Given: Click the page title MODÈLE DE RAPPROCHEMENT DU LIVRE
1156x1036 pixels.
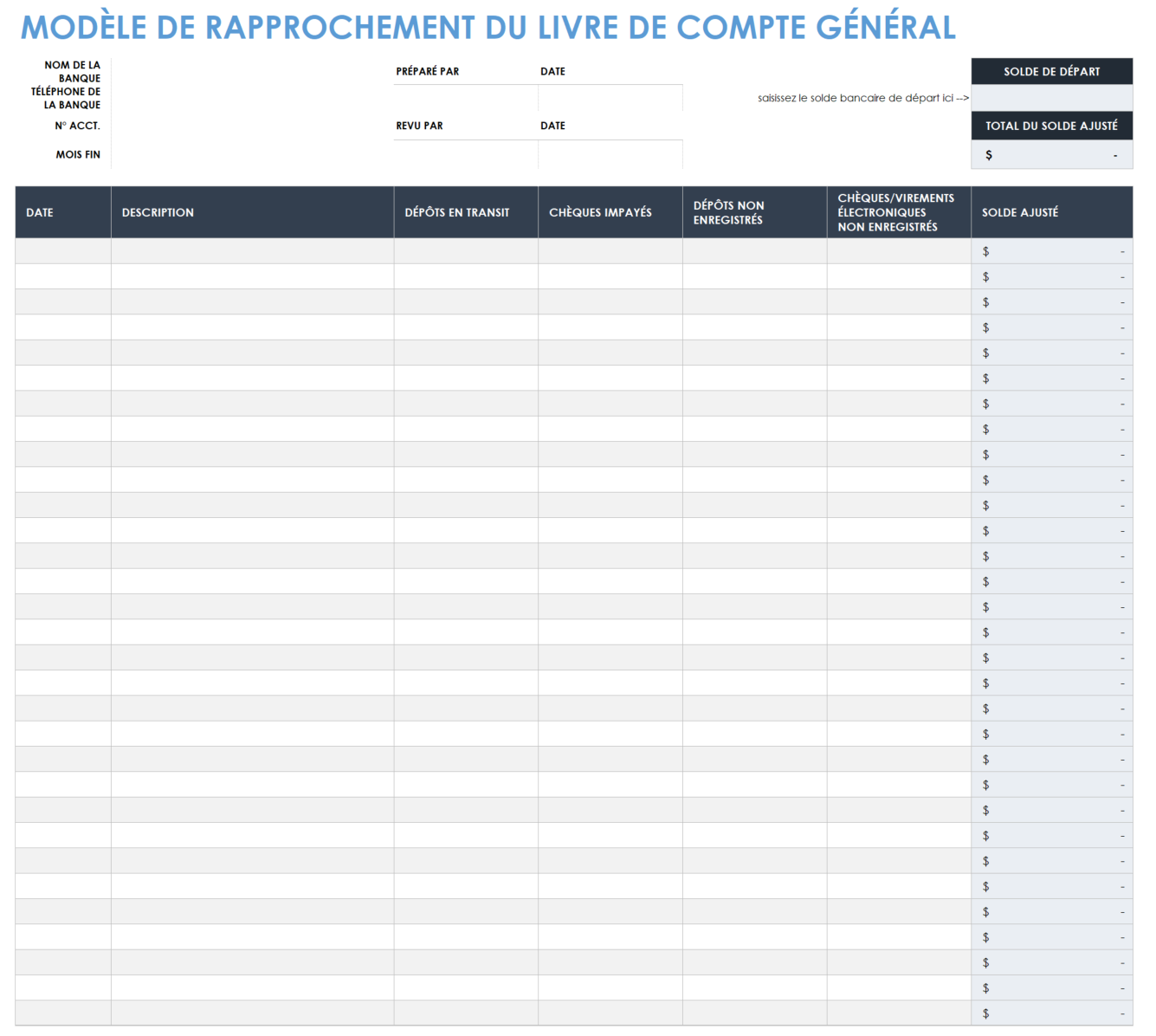Looking at the screenshot, I should pos(488,28).
